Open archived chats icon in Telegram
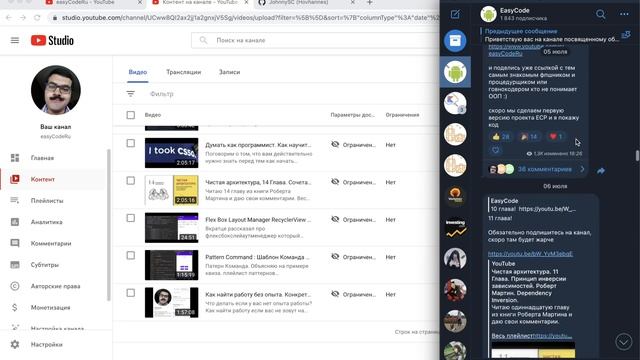 455,41
